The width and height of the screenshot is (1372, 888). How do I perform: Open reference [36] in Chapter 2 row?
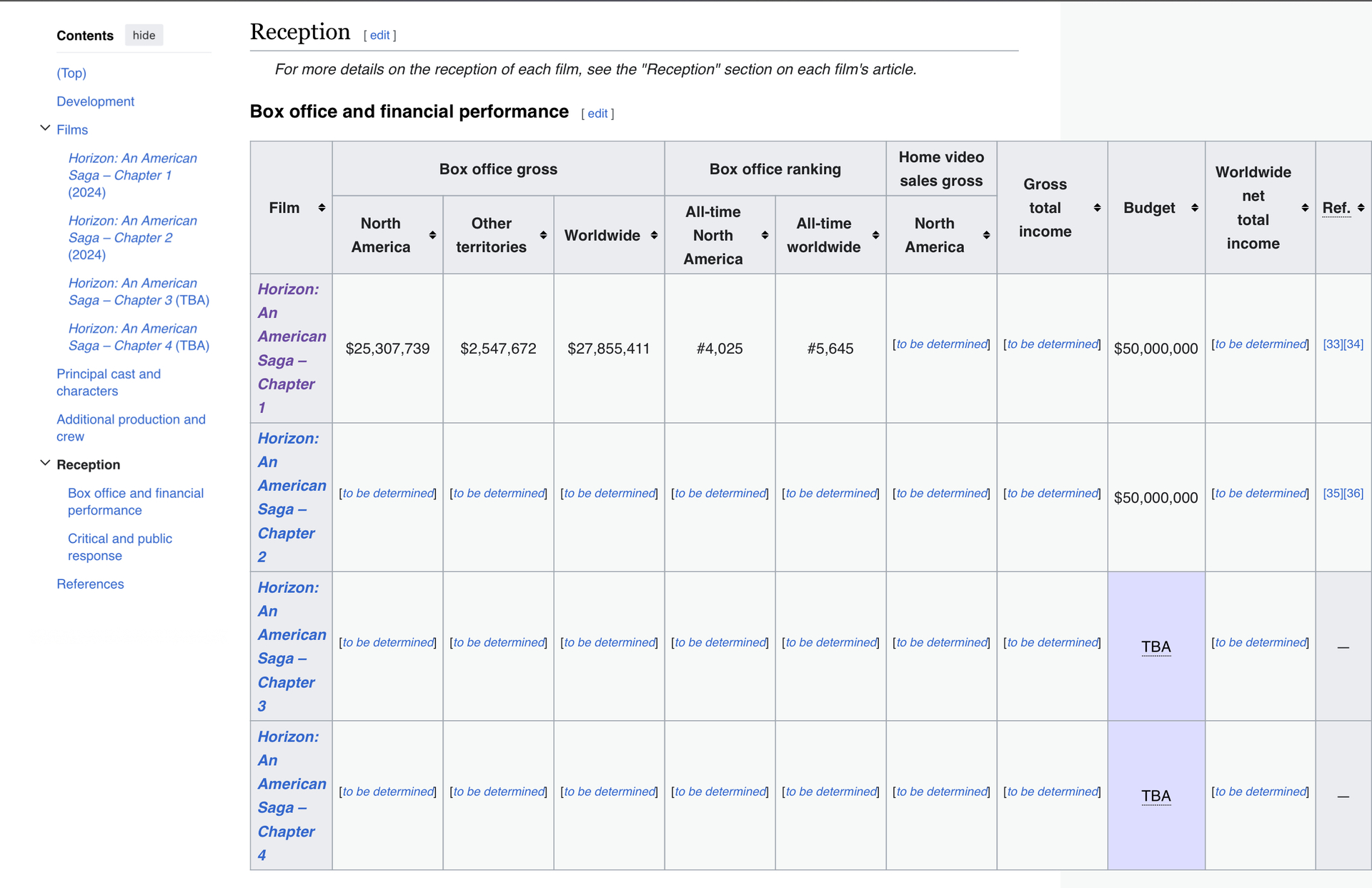pos(1354,494)
